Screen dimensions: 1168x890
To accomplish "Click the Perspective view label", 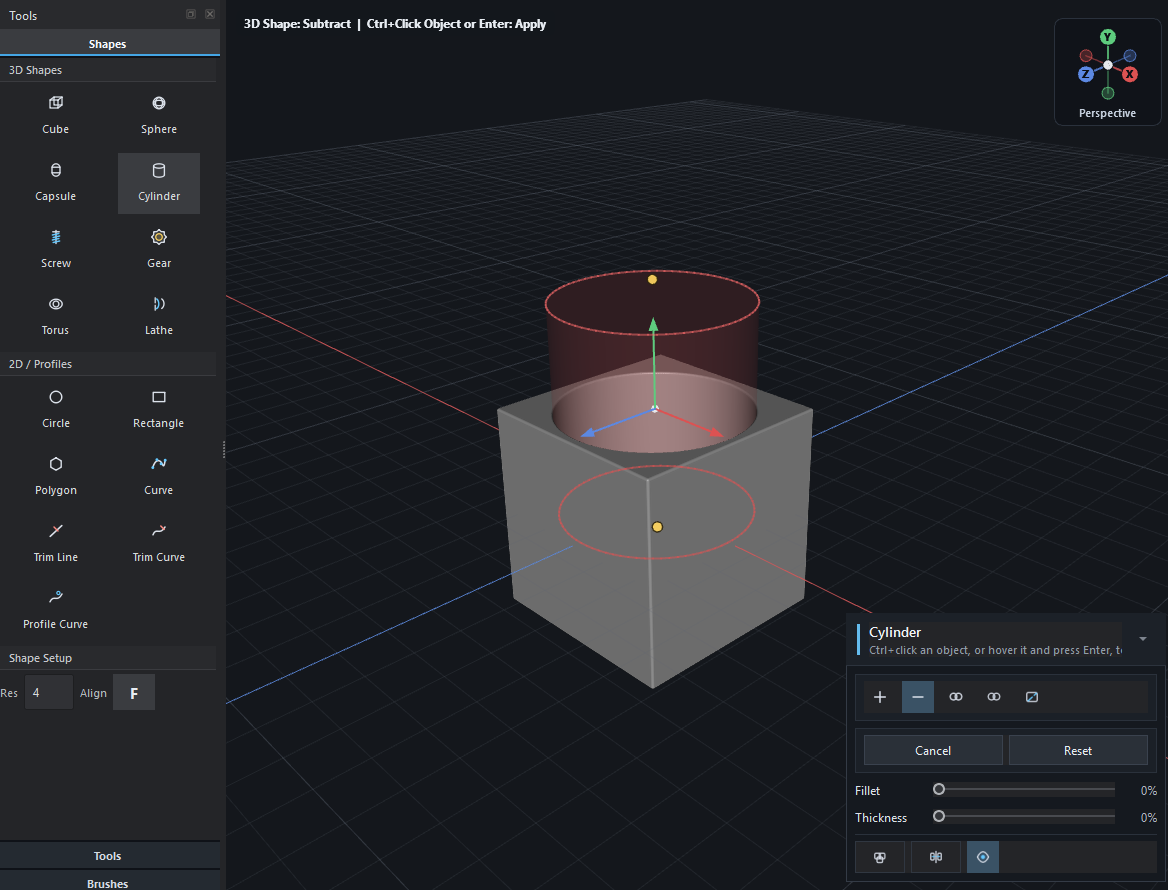I will pyautogui.click(x=1107, y=113).
